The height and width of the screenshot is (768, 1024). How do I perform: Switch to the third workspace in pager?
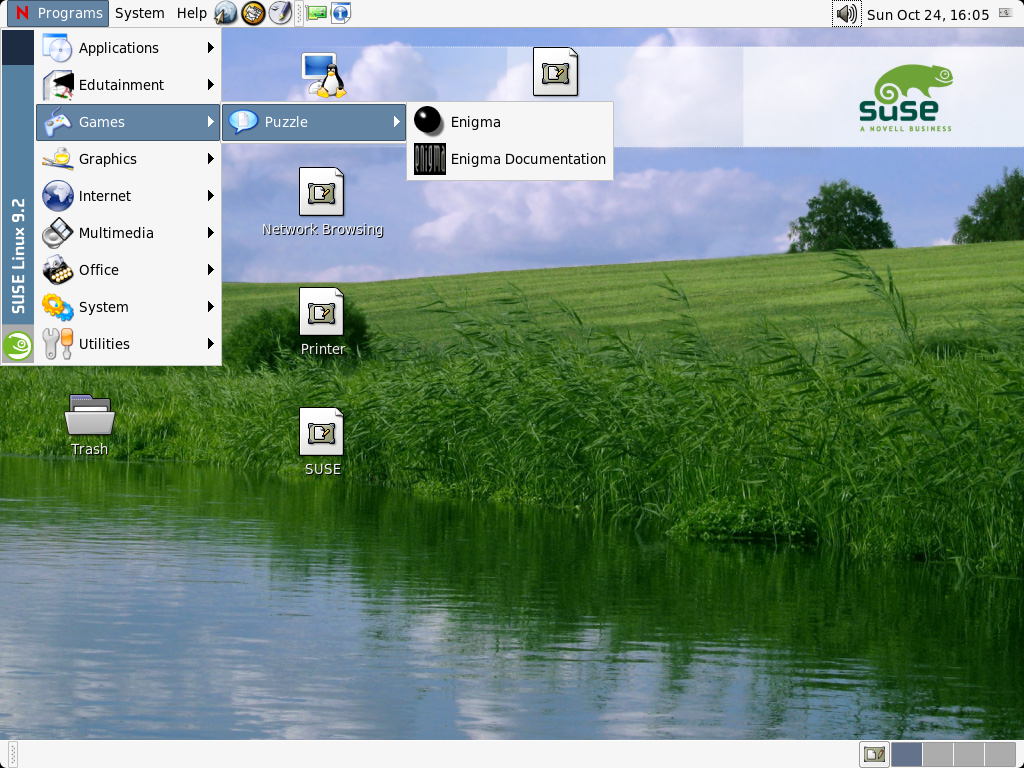968,754
